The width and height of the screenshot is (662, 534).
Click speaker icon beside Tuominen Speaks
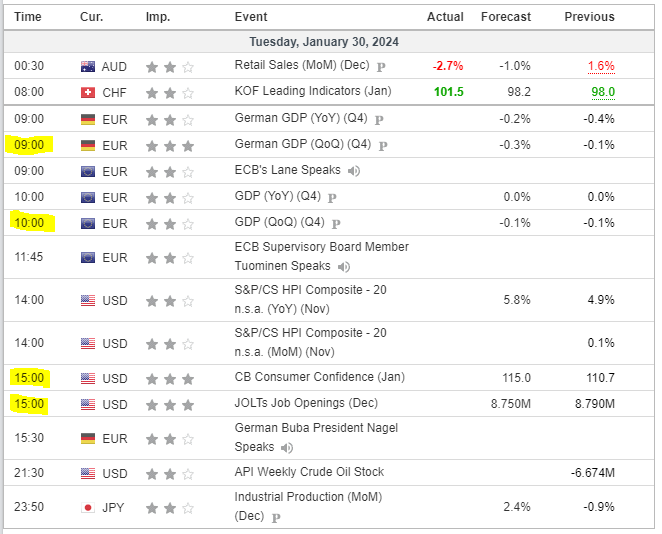coord(344,267)
